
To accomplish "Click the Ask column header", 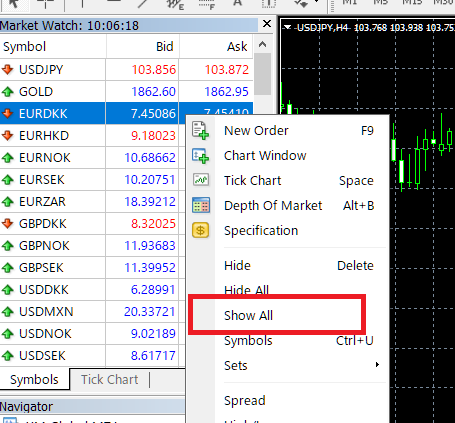I will tap(216, 47).
